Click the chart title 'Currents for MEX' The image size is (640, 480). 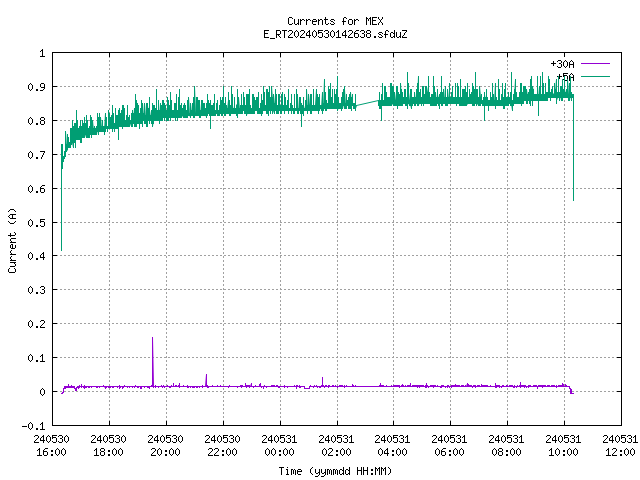coord(335,21)
